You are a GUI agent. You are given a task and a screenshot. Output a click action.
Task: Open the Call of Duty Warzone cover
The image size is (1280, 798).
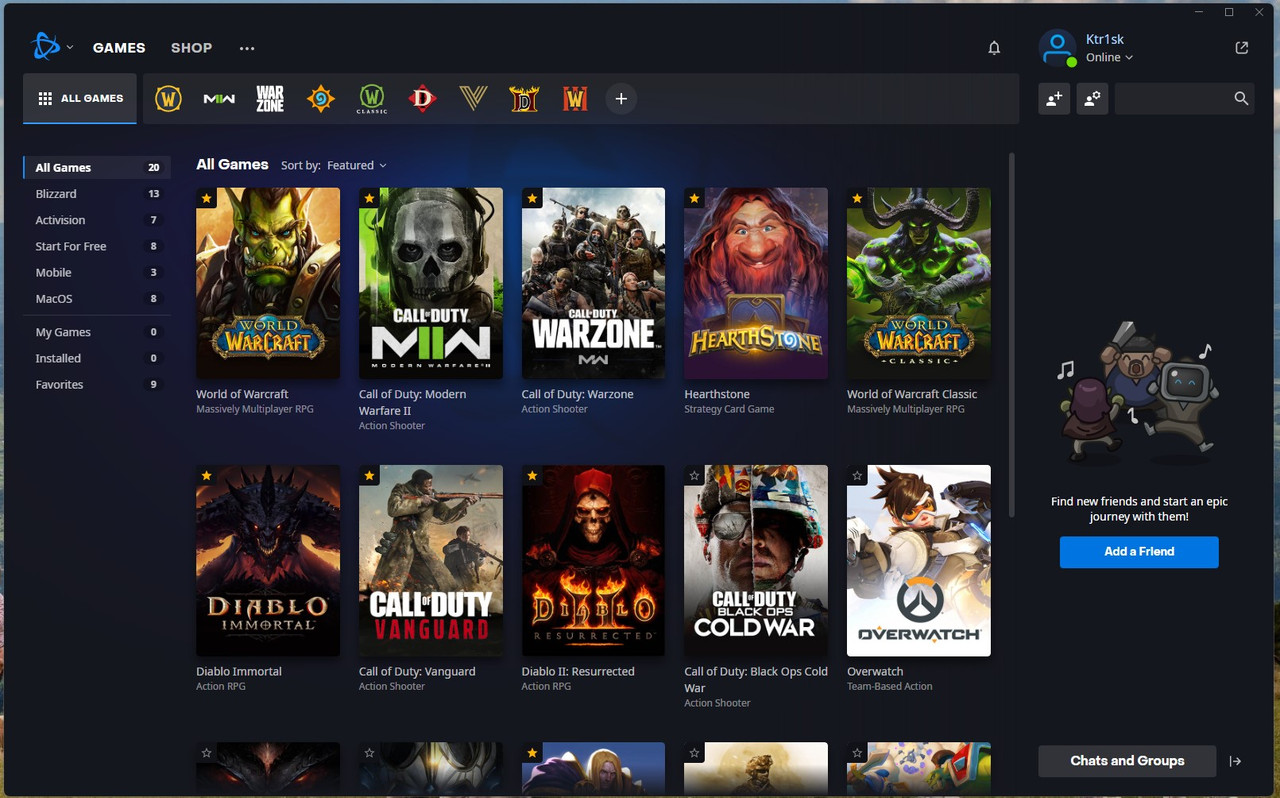593,283
